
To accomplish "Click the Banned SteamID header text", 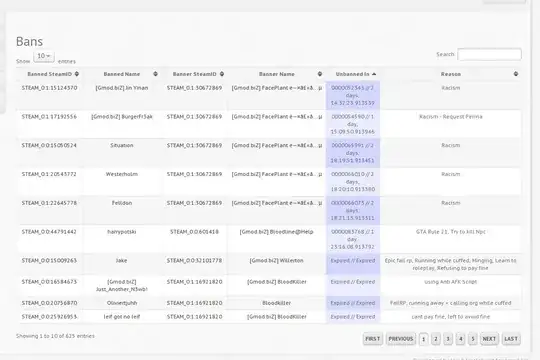I will pos(50,74).
